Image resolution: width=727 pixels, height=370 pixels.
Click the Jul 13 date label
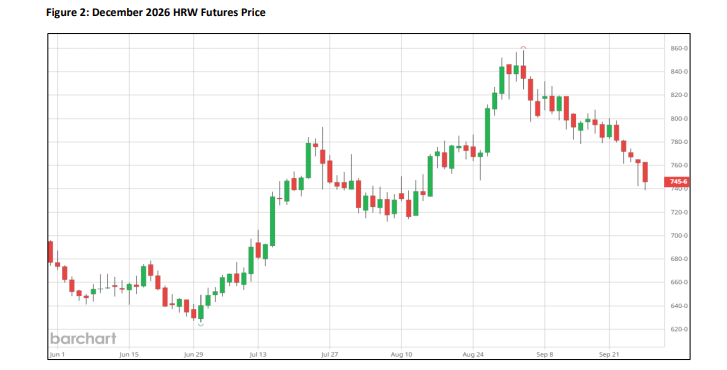pos(258,355)
